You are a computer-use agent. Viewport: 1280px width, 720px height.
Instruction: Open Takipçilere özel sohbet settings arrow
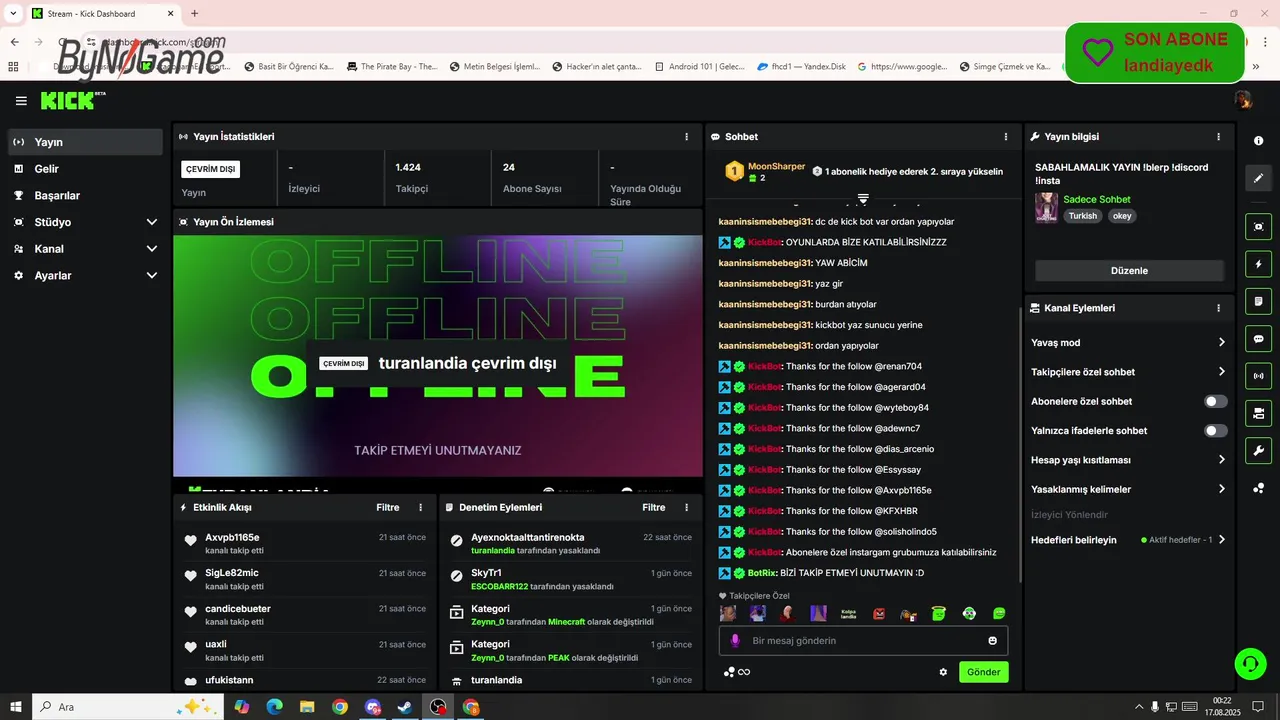pyautogui.click(x=1222, y=372)
